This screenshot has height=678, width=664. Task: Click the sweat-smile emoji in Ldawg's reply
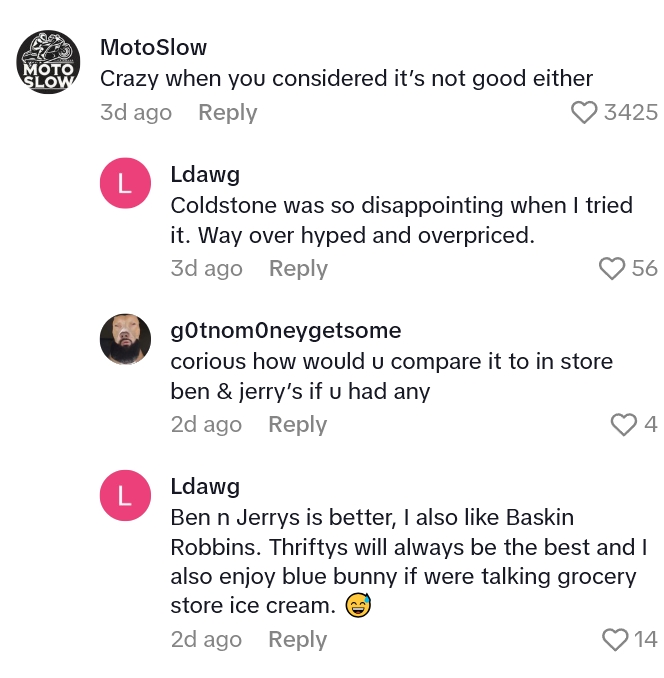click(x=358, y=605)
